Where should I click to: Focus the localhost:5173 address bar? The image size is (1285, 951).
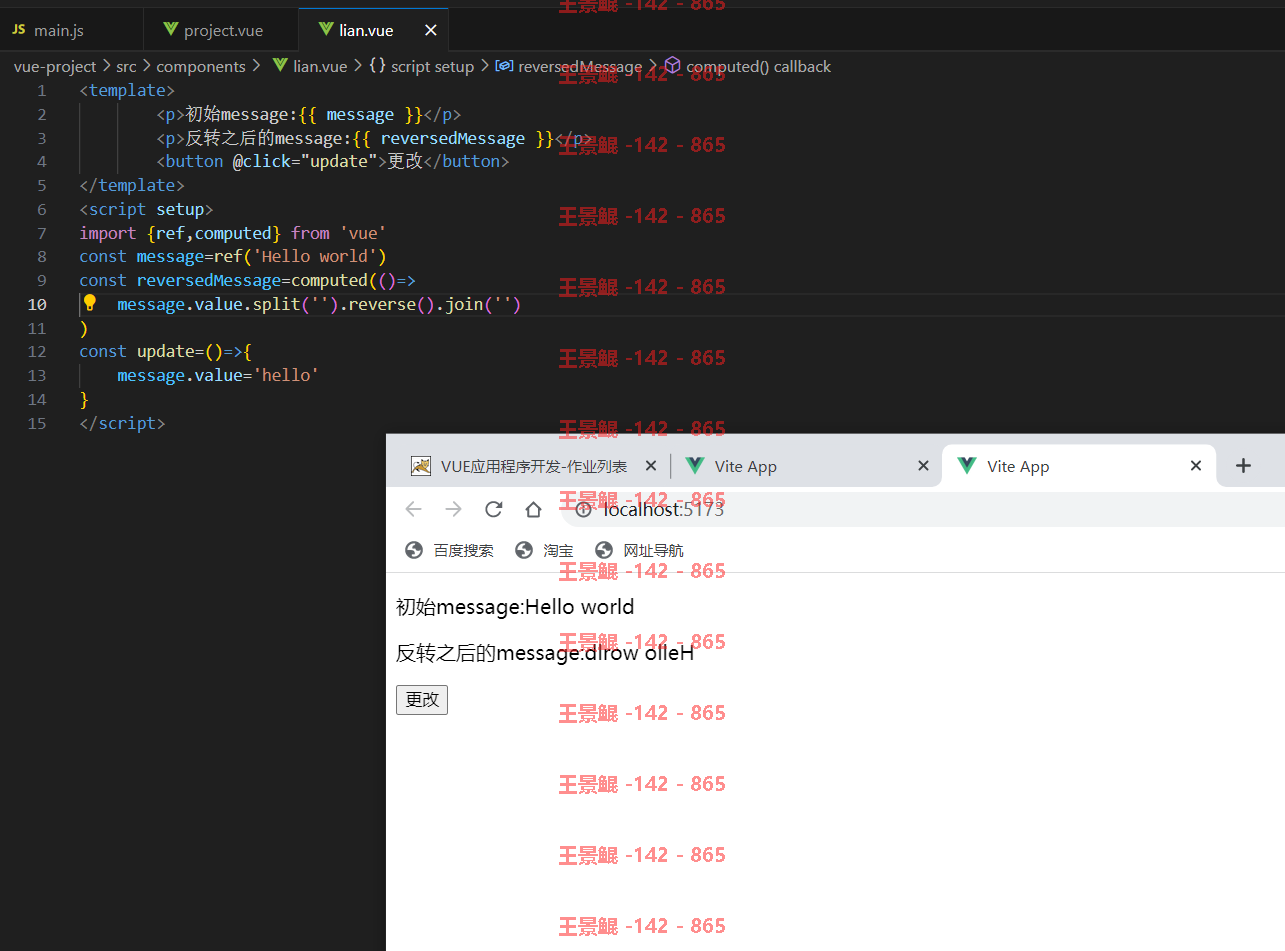click(925, 509)
